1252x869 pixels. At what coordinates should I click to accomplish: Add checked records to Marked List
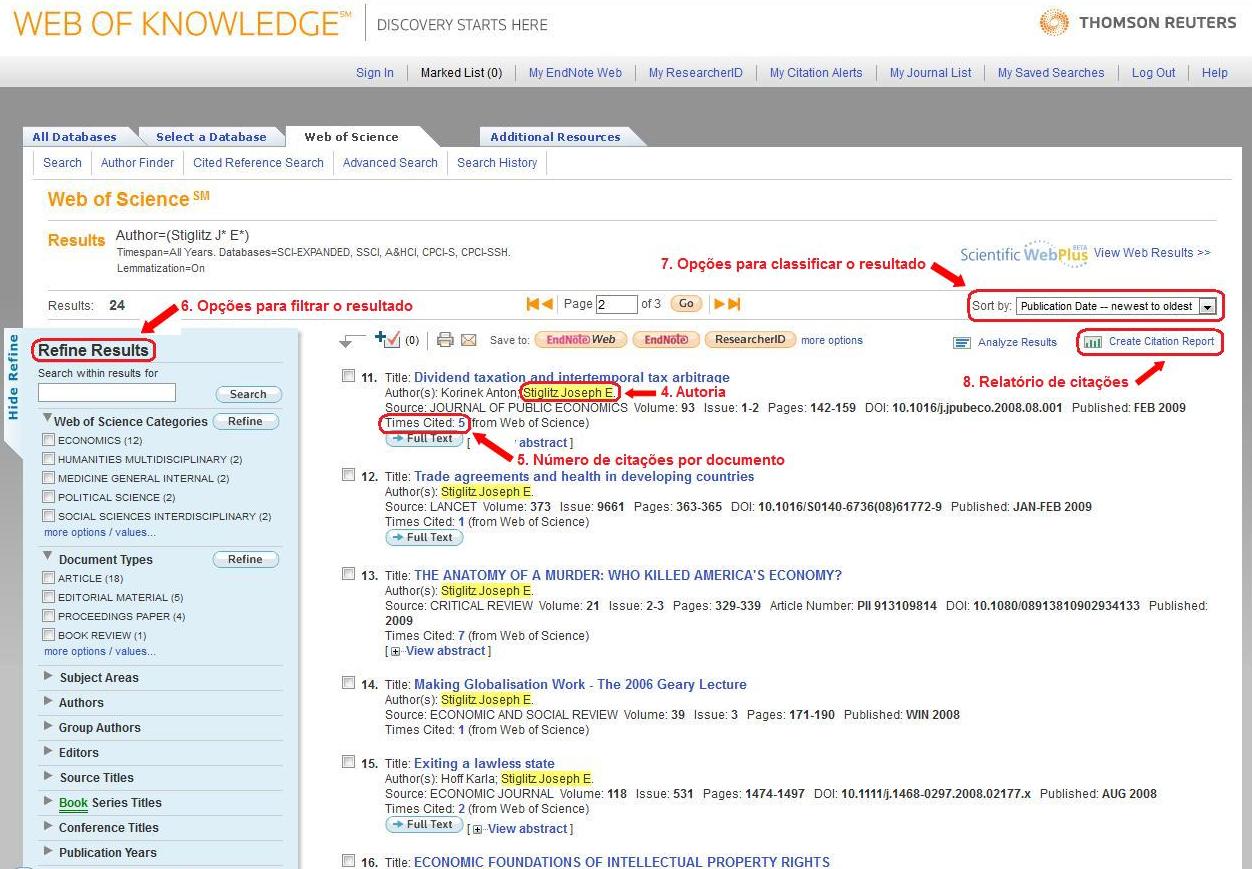[388, 340]
